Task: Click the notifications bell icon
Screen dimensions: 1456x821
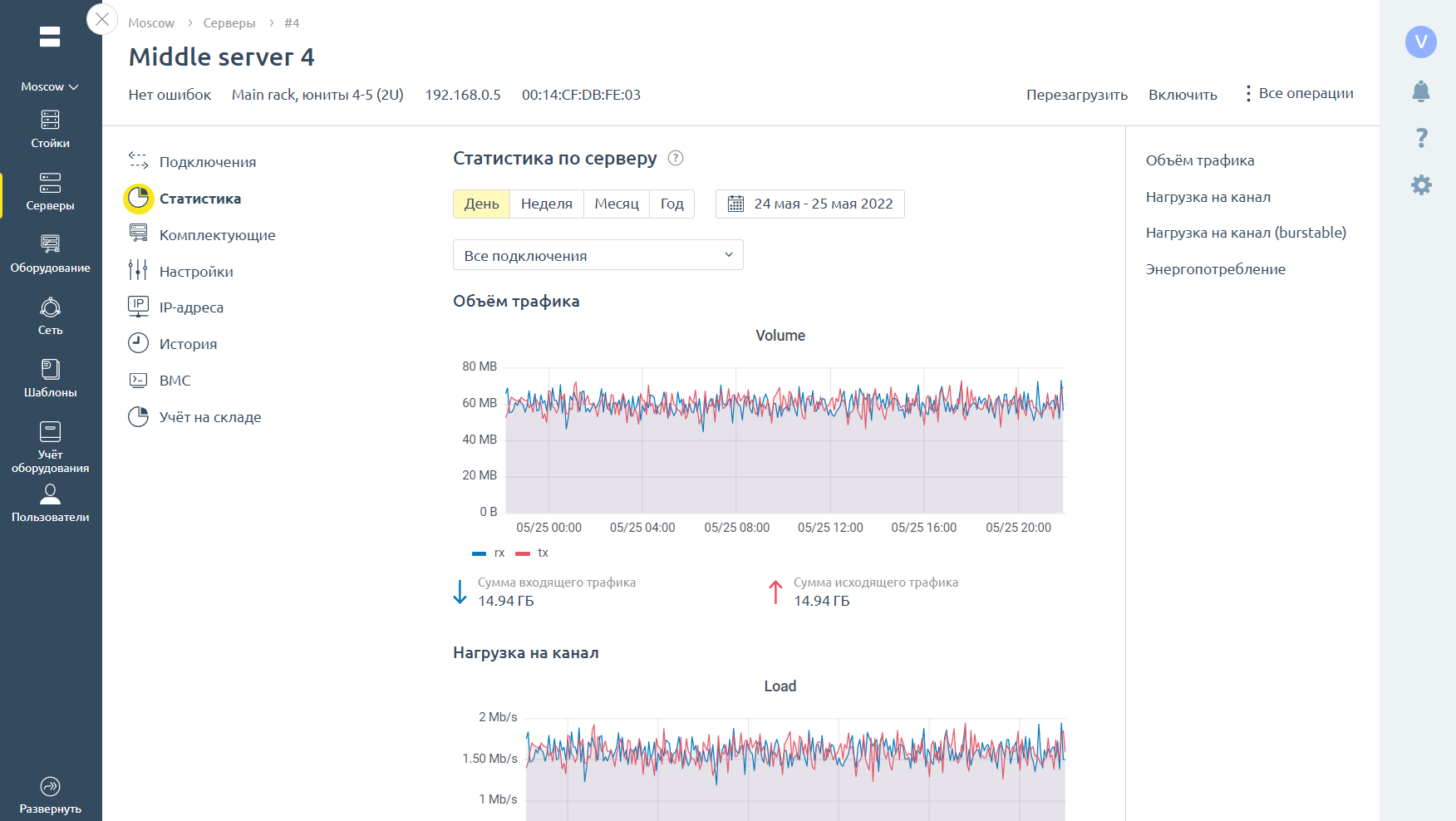Action: (x=1421, y=91)
